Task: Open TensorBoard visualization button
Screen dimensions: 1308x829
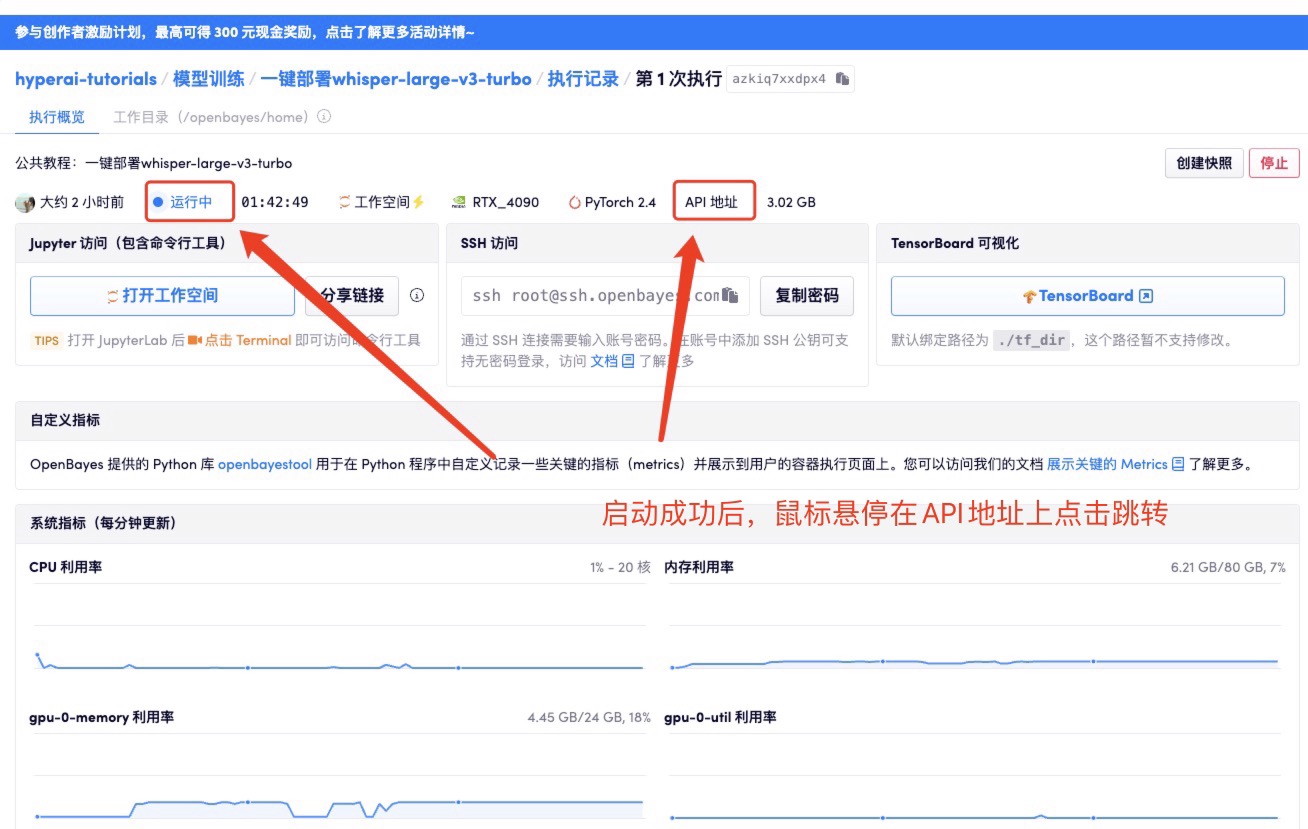Action: (1087, 296)
